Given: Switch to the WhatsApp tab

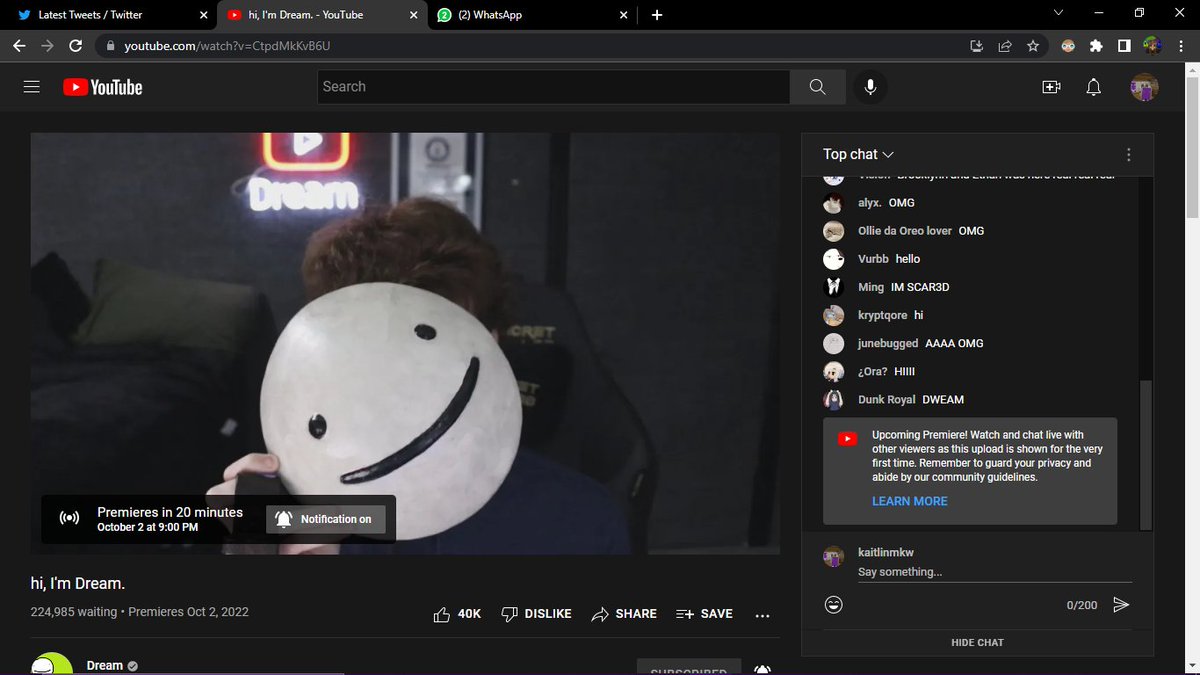Looking at the screenshot, I should (x=533, y=15).
